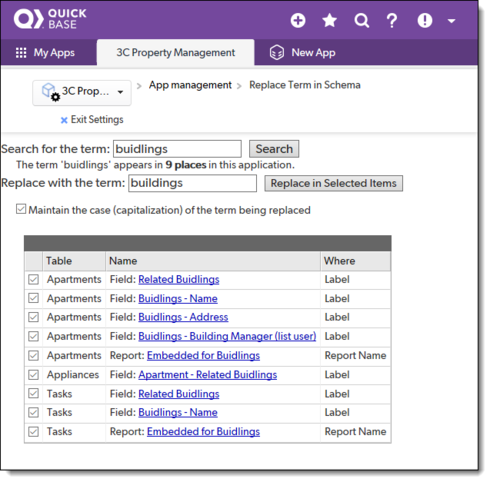The image size is (490, 482).
Task: Click Replace Term in Schema breadcrumb
Action: [305, 85]
